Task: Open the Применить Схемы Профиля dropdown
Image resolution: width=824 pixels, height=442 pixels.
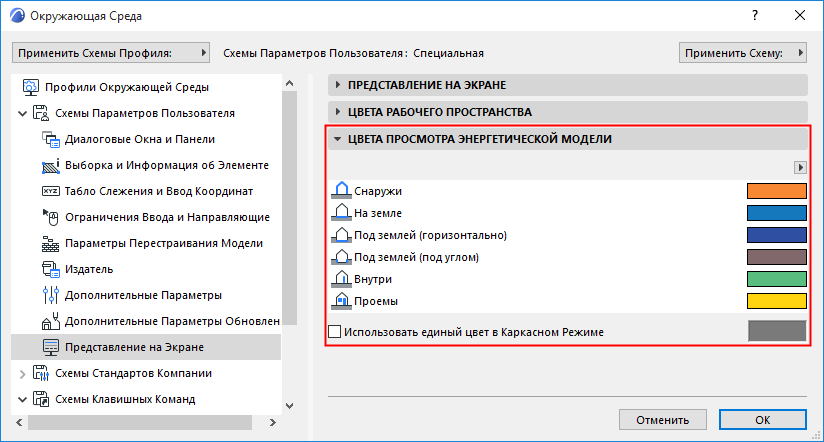Action: (111, 53)
